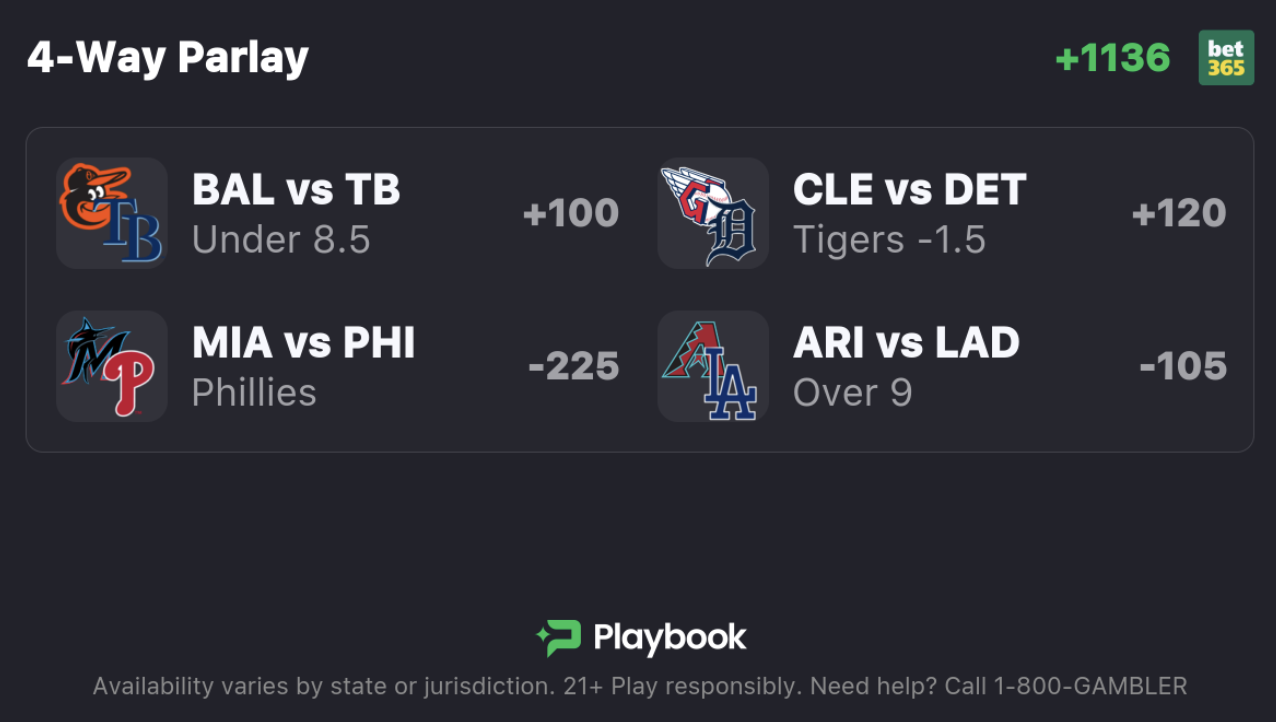Click the green Playbook logo icon
The image size is (1276, 722).
click(x=558, y=638)
